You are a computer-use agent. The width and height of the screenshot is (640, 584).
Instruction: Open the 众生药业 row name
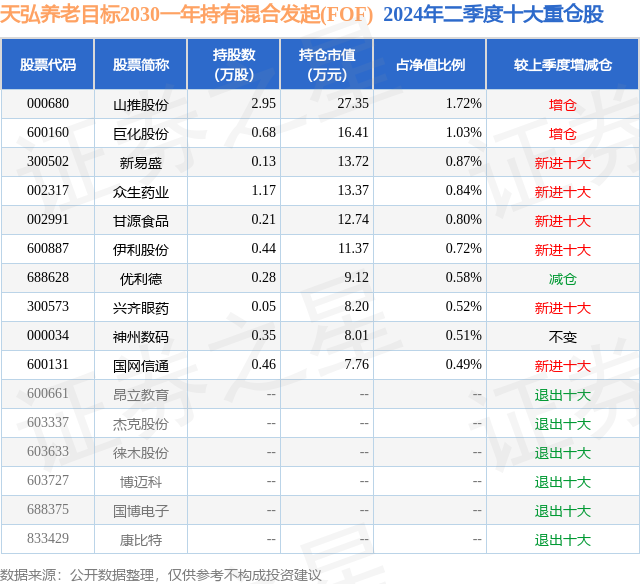141,192
